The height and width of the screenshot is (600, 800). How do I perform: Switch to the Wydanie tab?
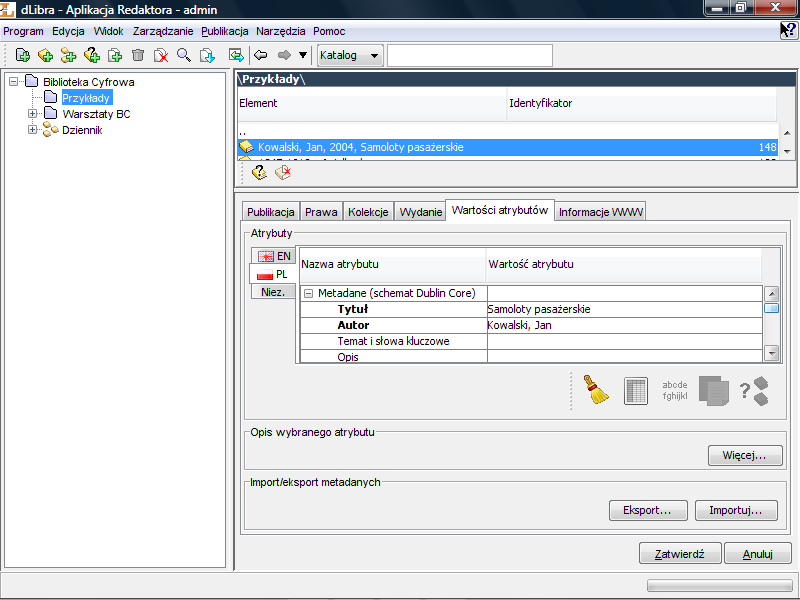pyautogui.click(x=420, y=212)
